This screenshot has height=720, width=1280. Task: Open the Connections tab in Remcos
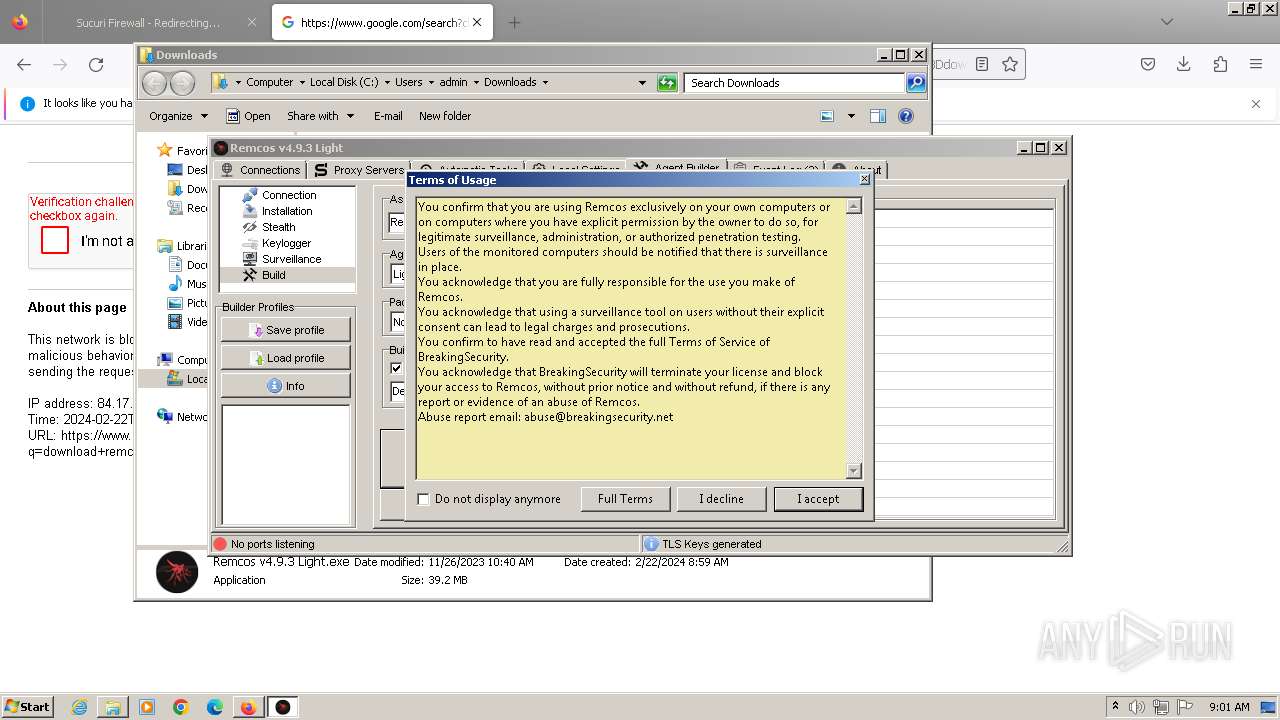click(x=260, y=170)
